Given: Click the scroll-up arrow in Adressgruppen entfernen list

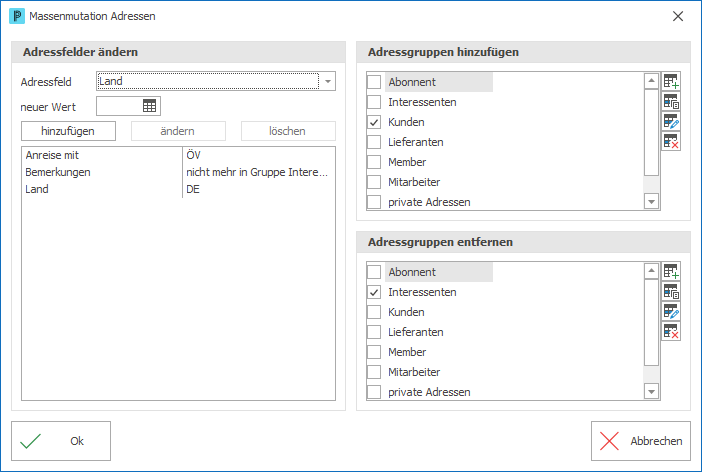Looking at the screenshot, I should (651, 271).
